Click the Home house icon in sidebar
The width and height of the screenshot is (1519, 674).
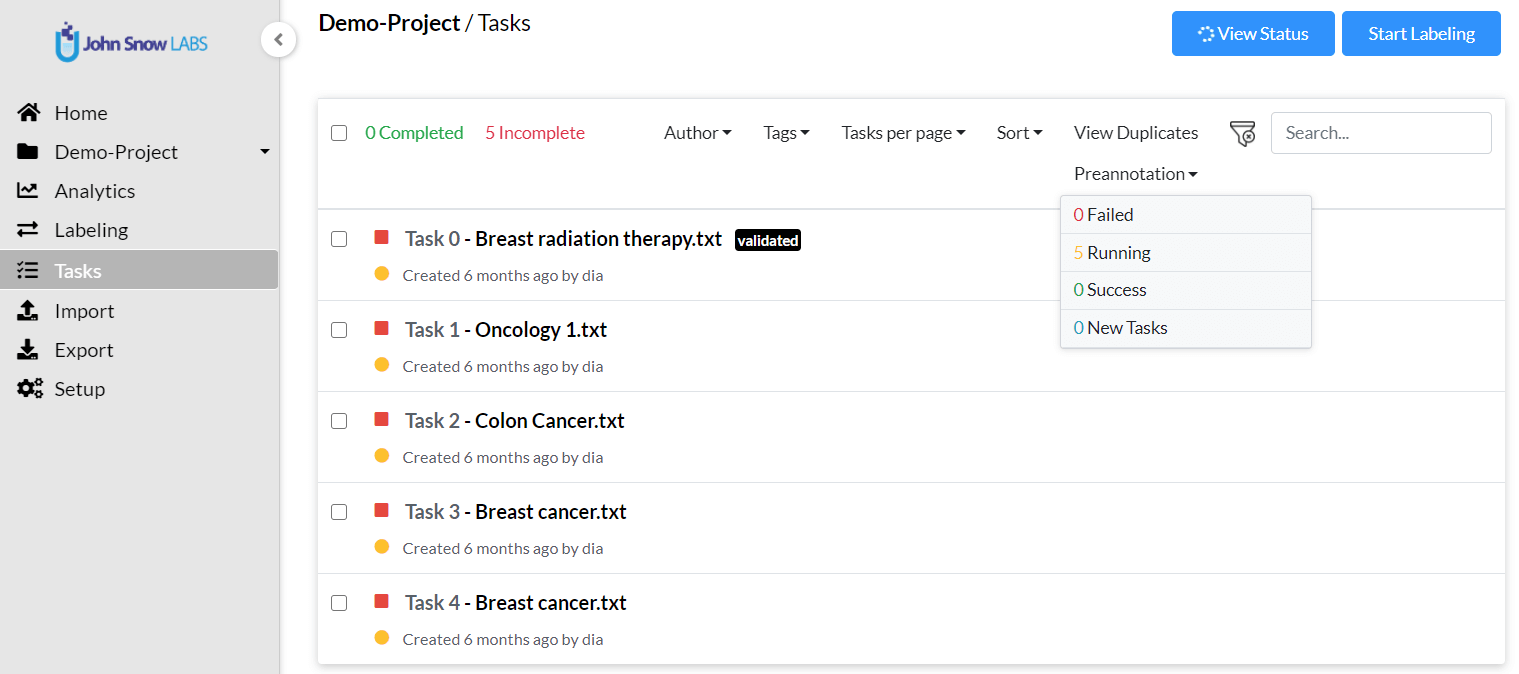pyautogui.click(x=28, y=113)
